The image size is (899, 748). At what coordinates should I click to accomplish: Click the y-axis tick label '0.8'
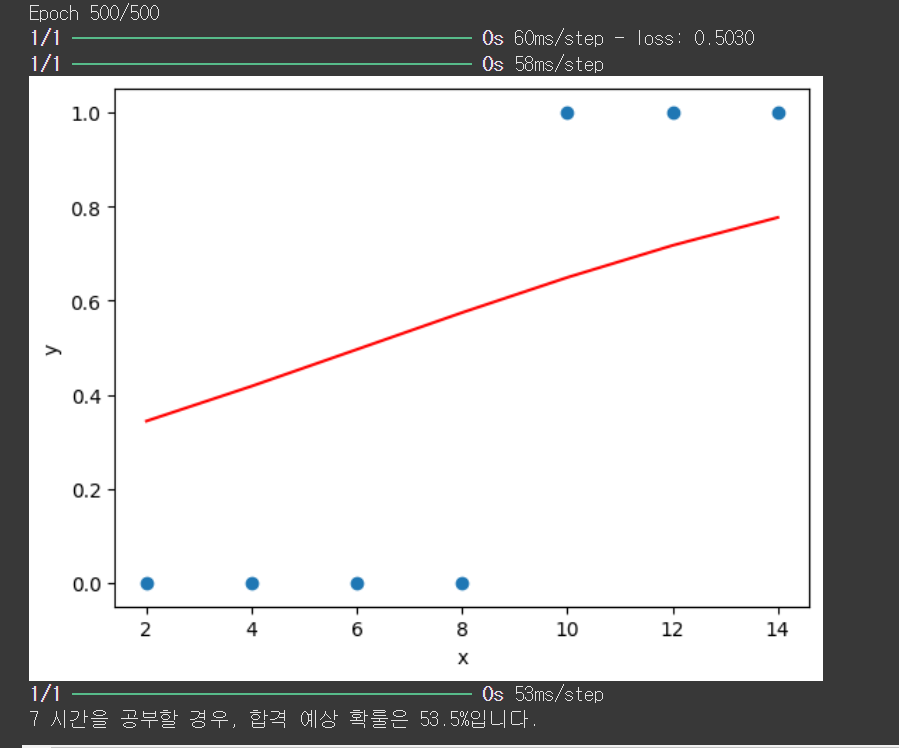(85, 209)
